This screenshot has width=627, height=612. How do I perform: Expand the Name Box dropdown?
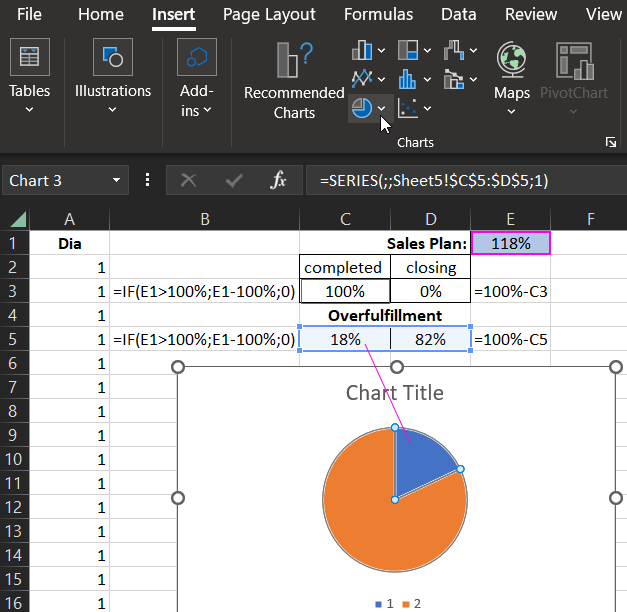117,181
